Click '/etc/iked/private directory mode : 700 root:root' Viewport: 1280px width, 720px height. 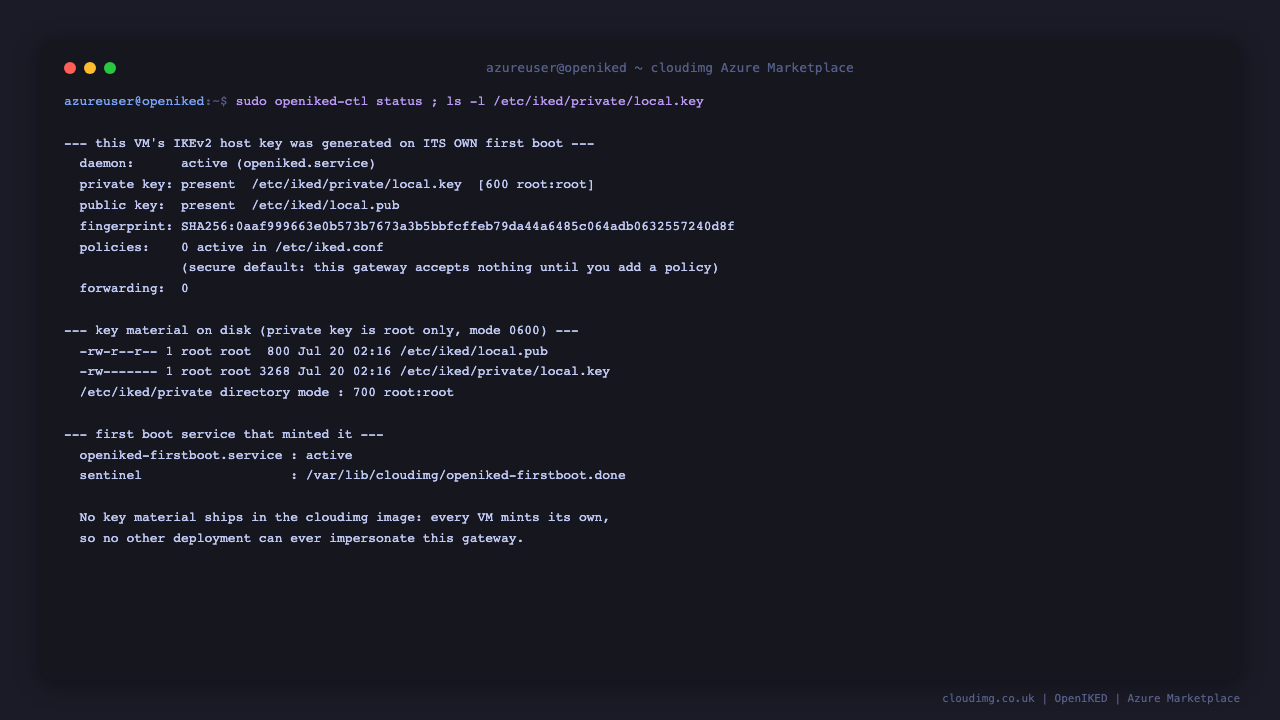(267, 393)
